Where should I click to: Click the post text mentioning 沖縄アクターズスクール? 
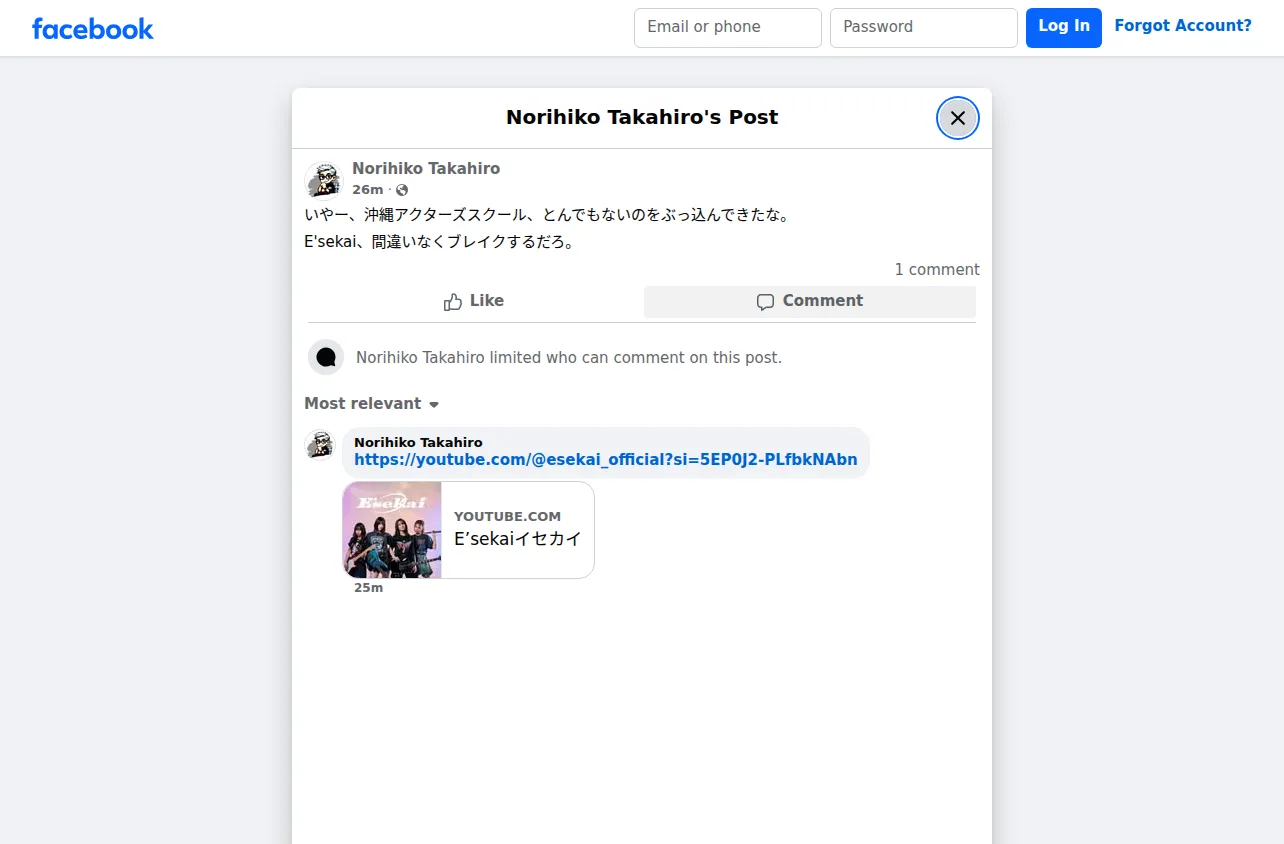pyautogui.click(x=547, y=215)
